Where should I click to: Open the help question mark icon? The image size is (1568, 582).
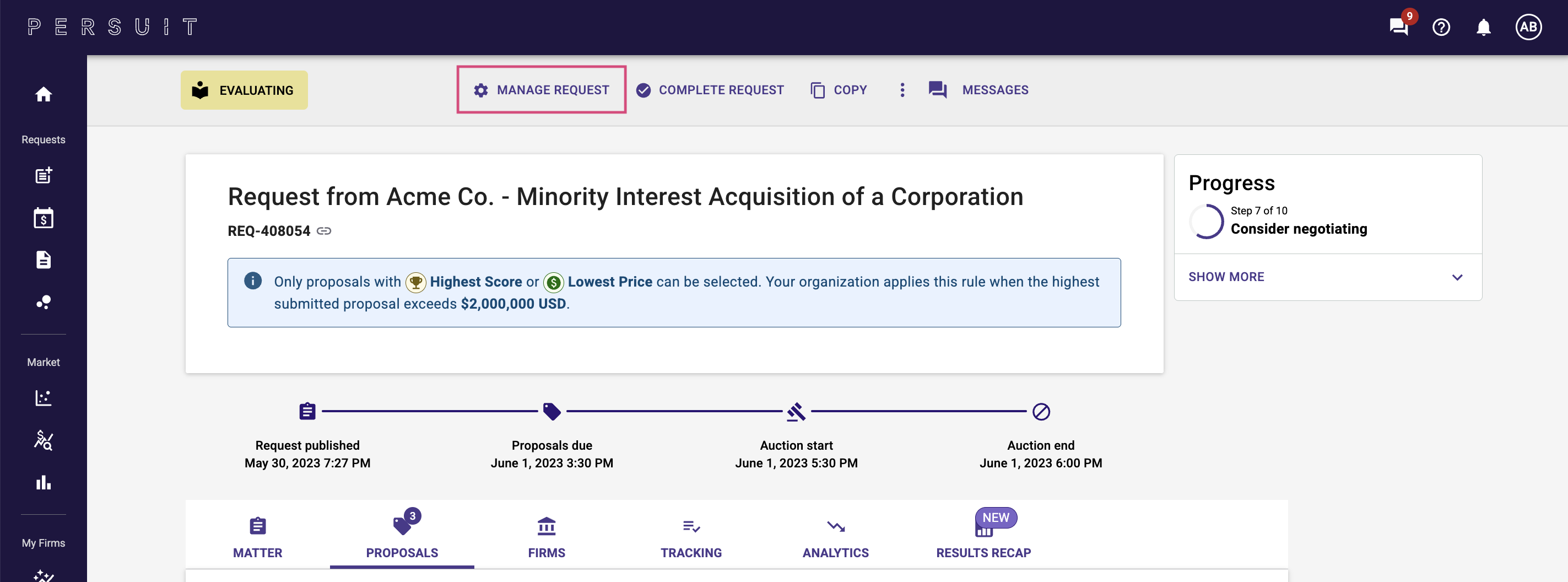1441,27
